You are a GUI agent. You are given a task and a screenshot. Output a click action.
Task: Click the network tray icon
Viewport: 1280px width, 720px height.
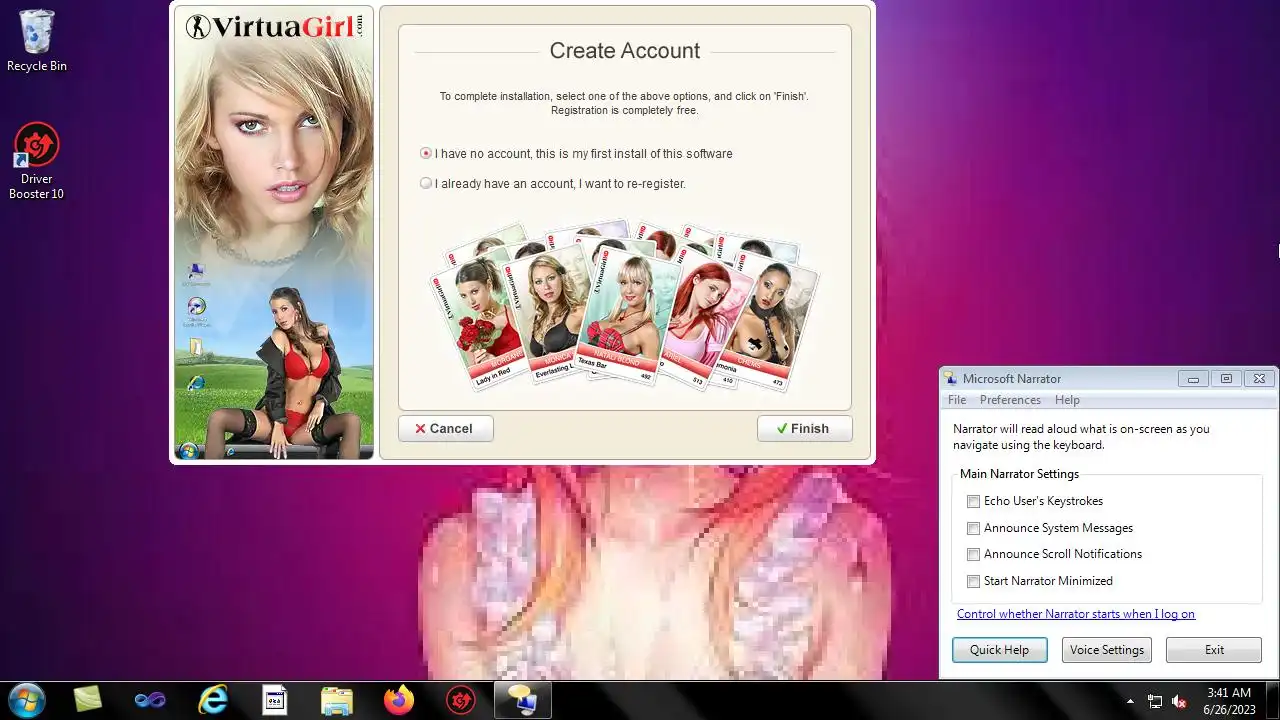pos(1155,702)
